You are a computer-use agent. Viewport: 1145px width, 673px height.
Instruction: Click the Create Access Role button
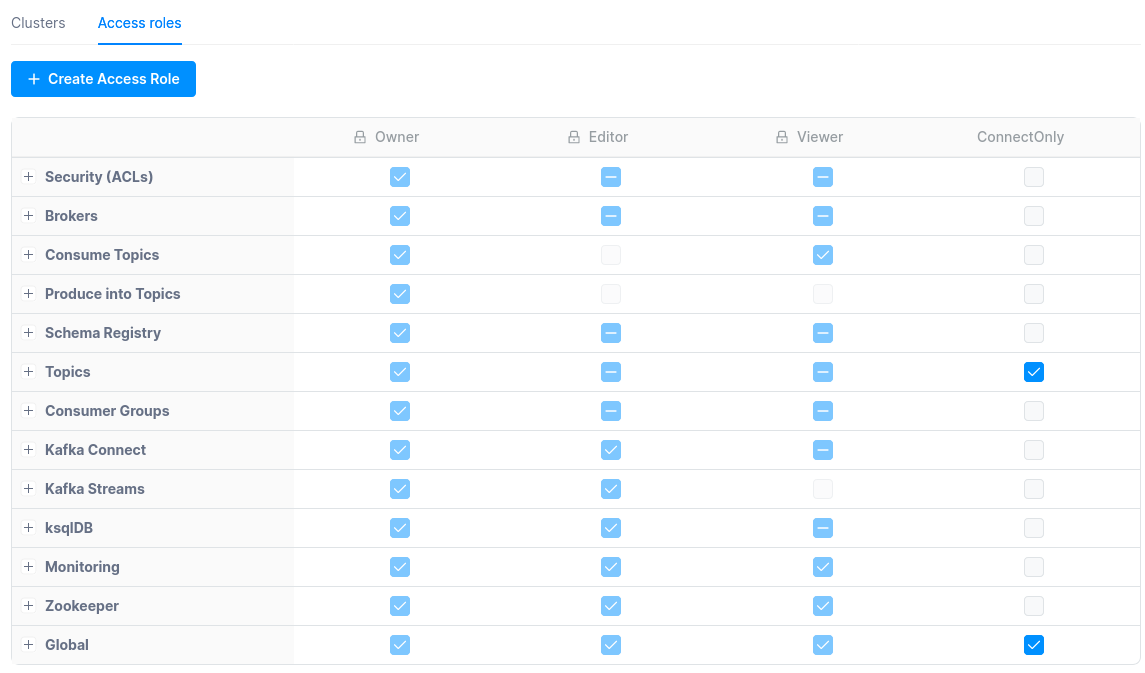click(x=103, y=79)
